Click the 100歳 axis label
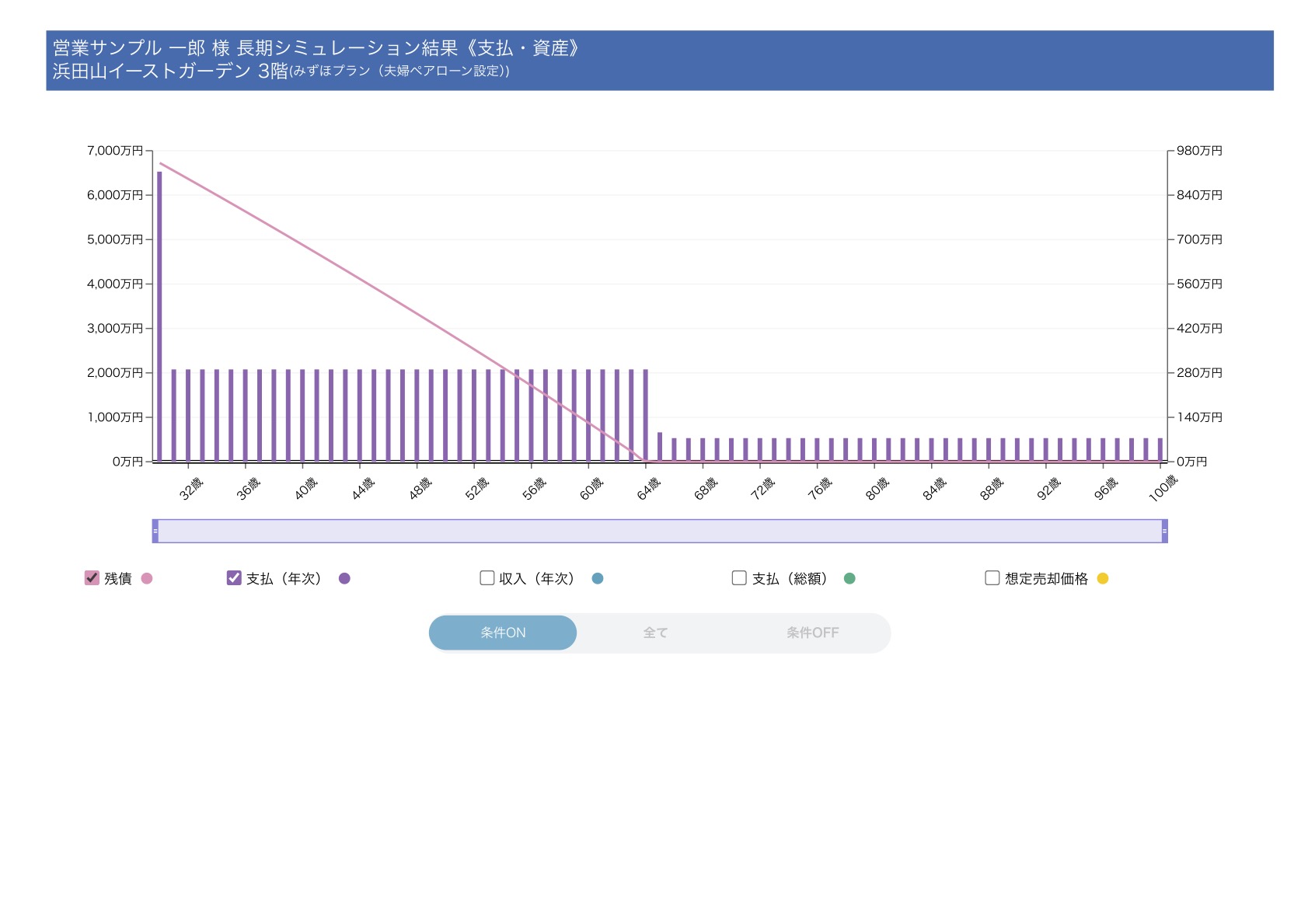The height and width of the screenshot is (924, 1308). [x=1163, y=488]
